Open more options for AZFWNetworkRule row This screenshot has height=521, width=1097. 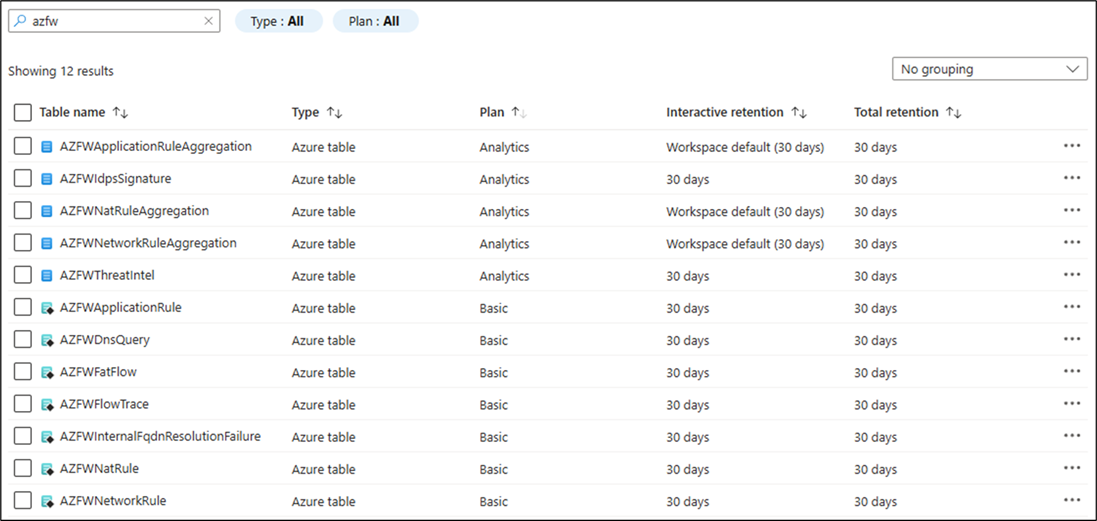[1072, 500]
